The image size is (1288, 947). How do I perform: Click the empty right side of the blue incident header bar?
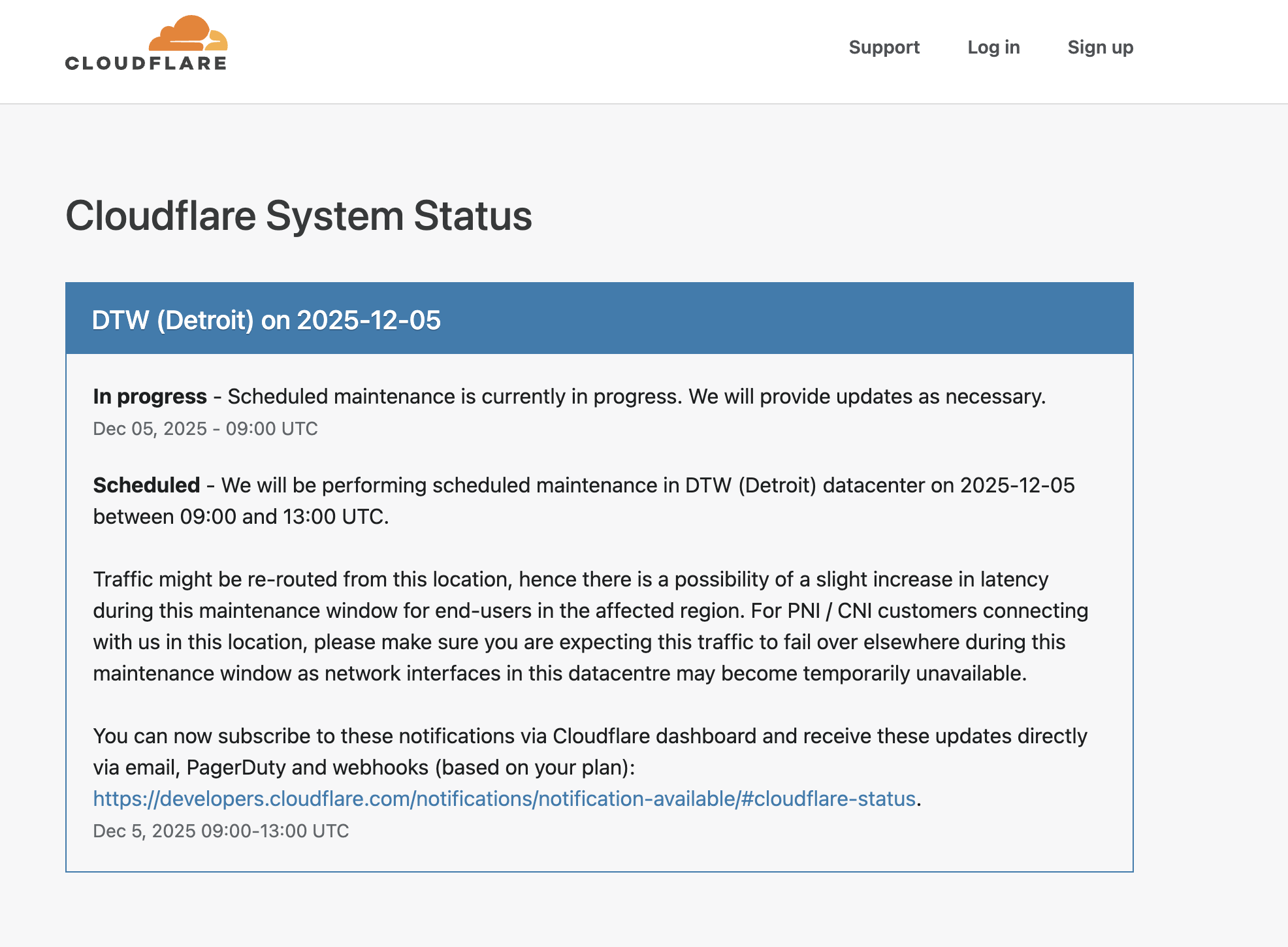pos(849,319)
